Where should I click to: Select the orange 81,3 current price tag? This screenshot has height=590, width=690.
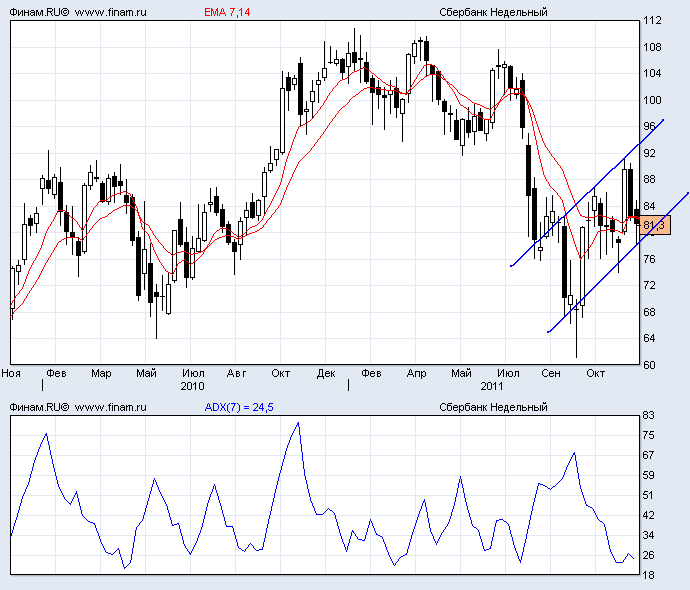(655, 226)
